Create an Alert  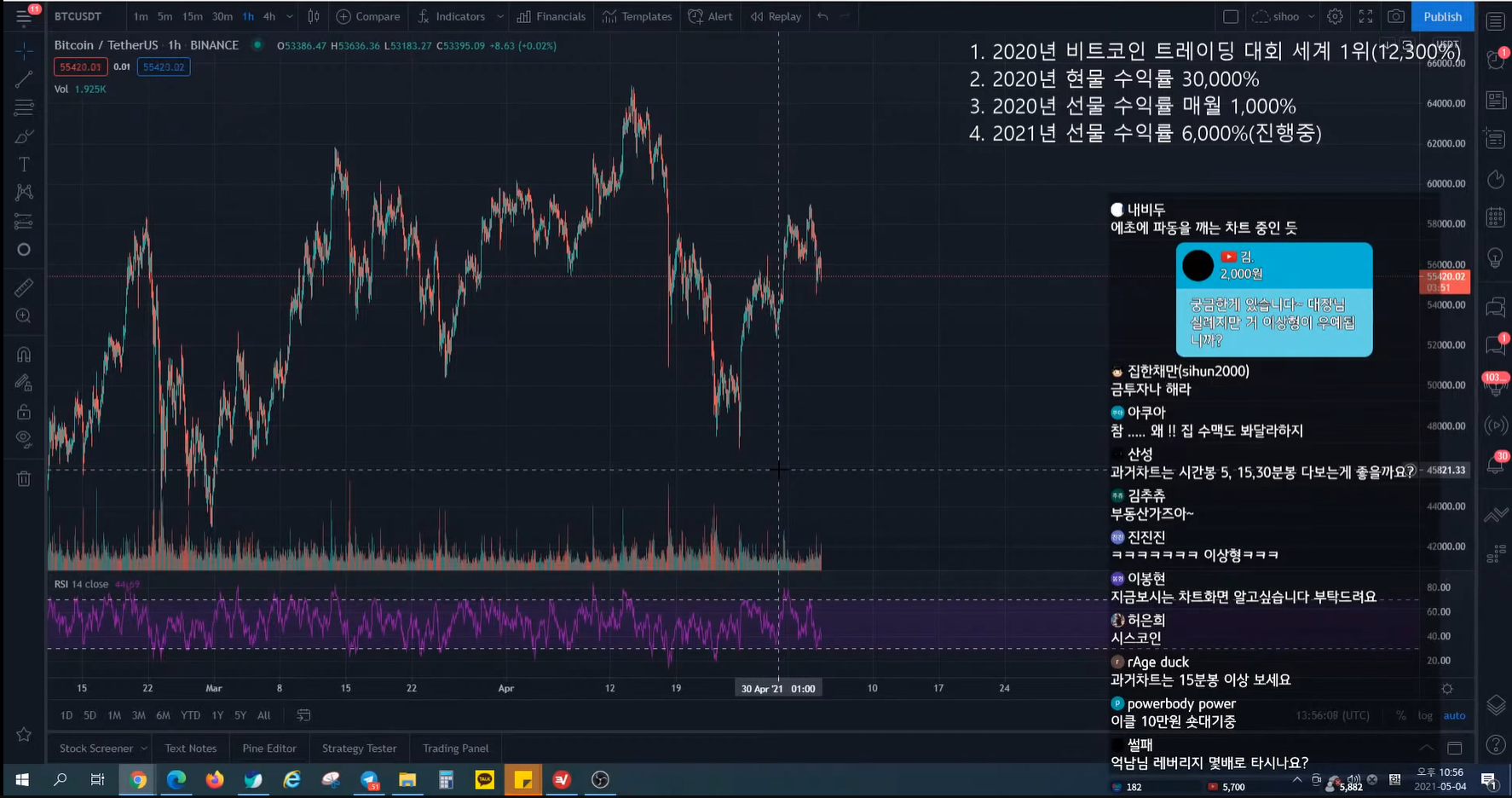pyautogui.click(x=710, y=16)
